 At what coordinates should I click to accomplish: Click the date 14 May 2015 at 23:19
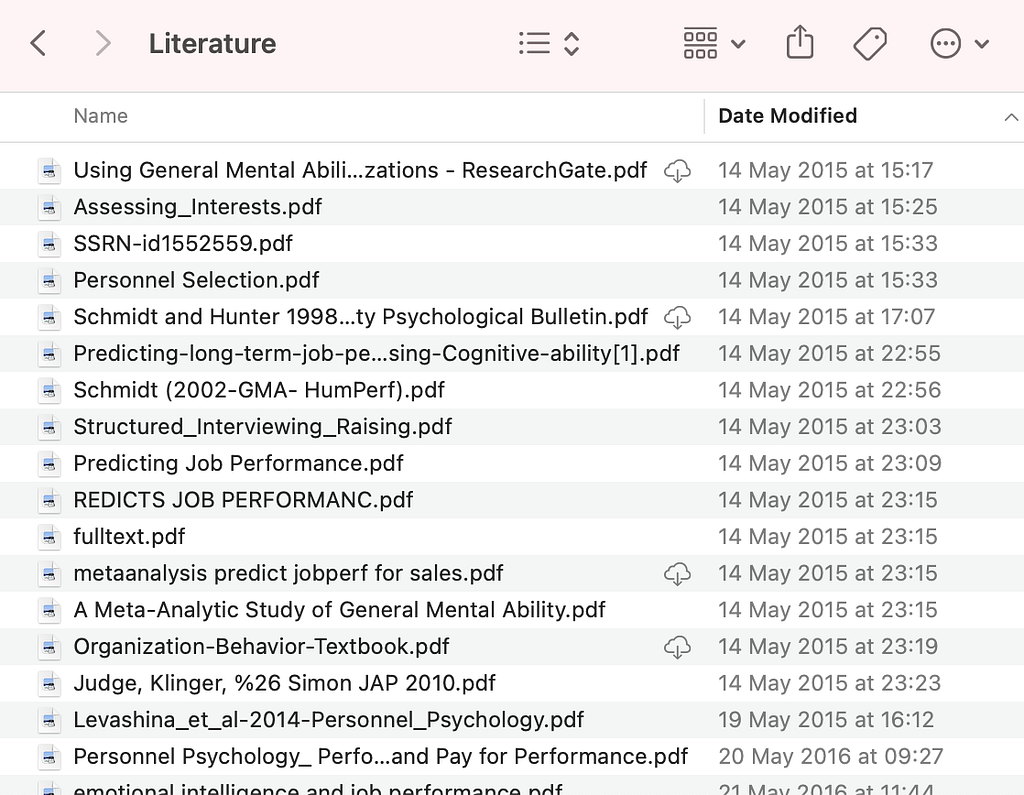click(x=828, y=646)
